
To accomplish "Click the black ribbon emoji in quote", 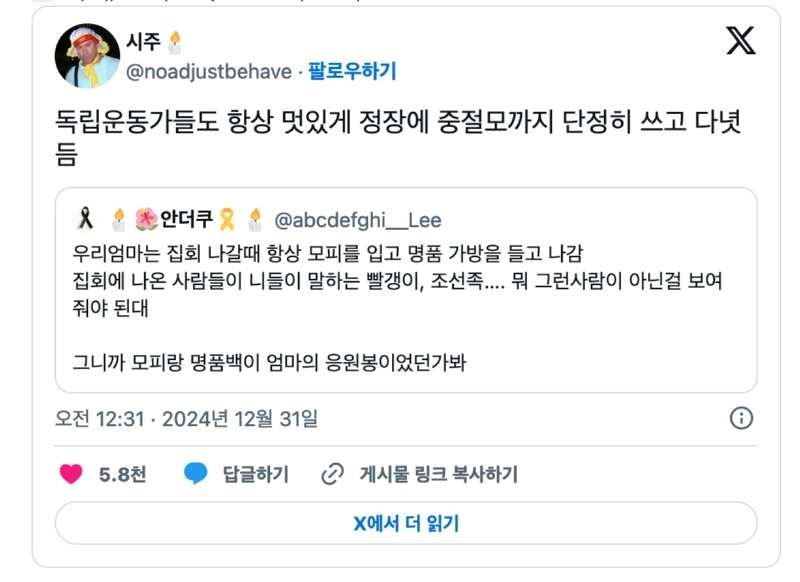I will pyautogui.click(x=84, y=220).
